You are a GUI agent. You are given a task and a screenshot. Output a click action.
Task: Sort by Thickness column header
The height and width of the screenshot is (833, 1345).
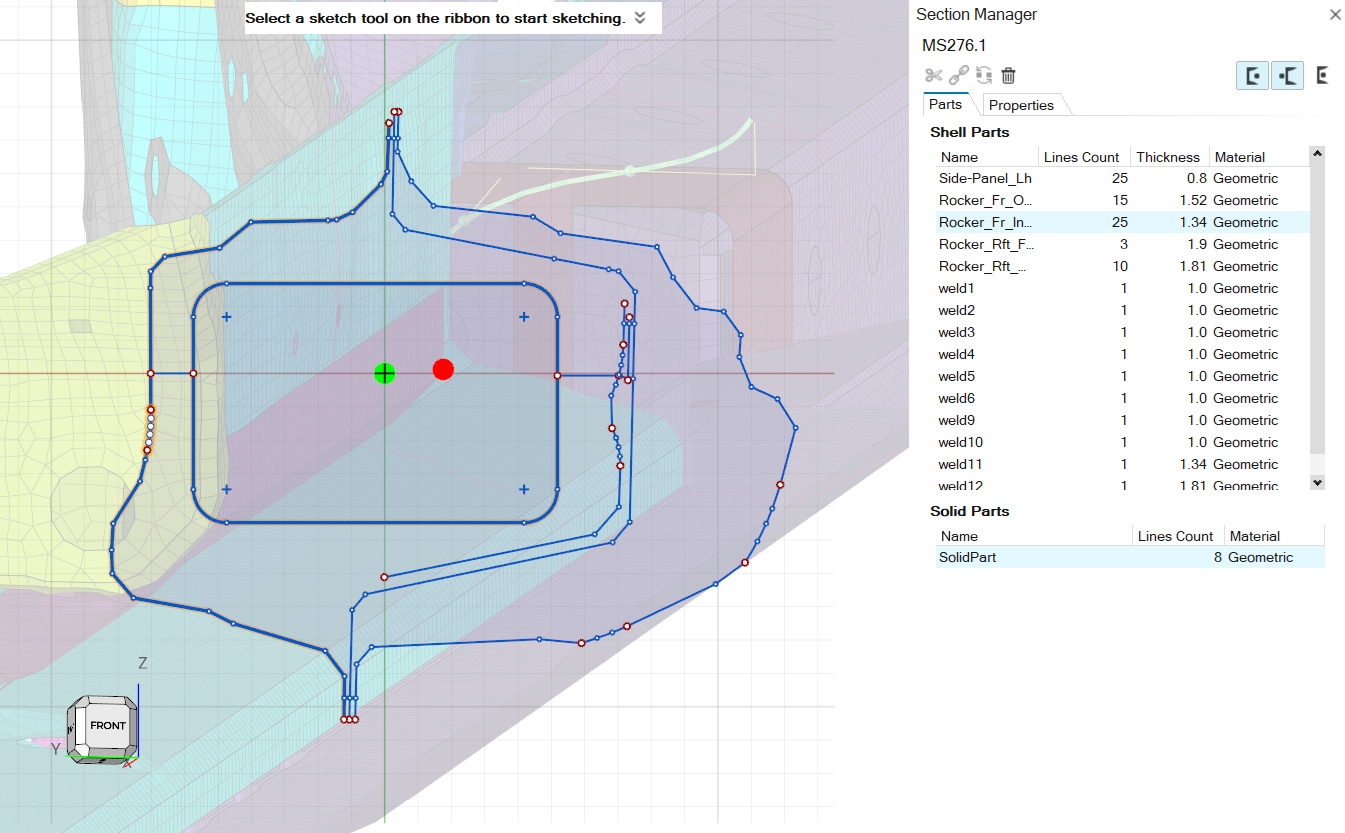tap(1167, 157)
